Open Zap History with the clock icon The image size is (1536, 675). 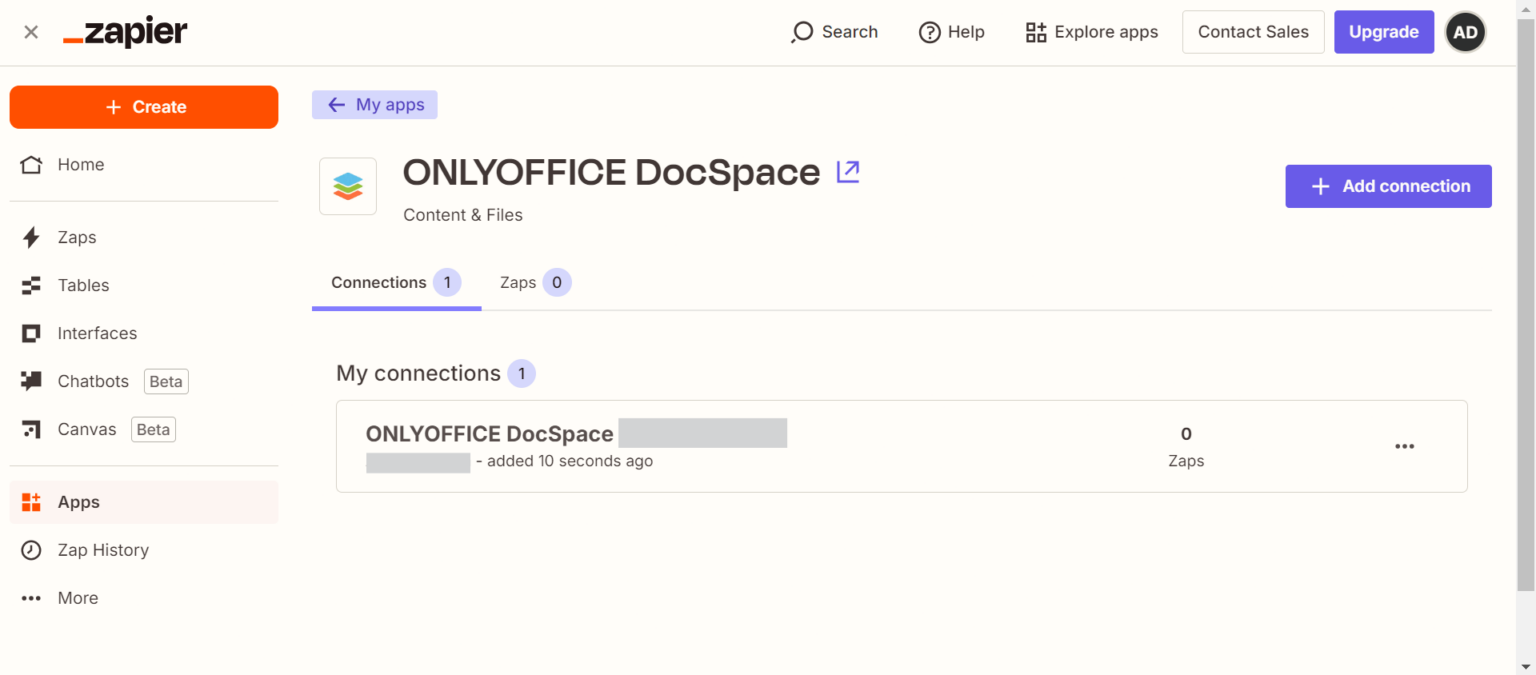tap(31, 549)
